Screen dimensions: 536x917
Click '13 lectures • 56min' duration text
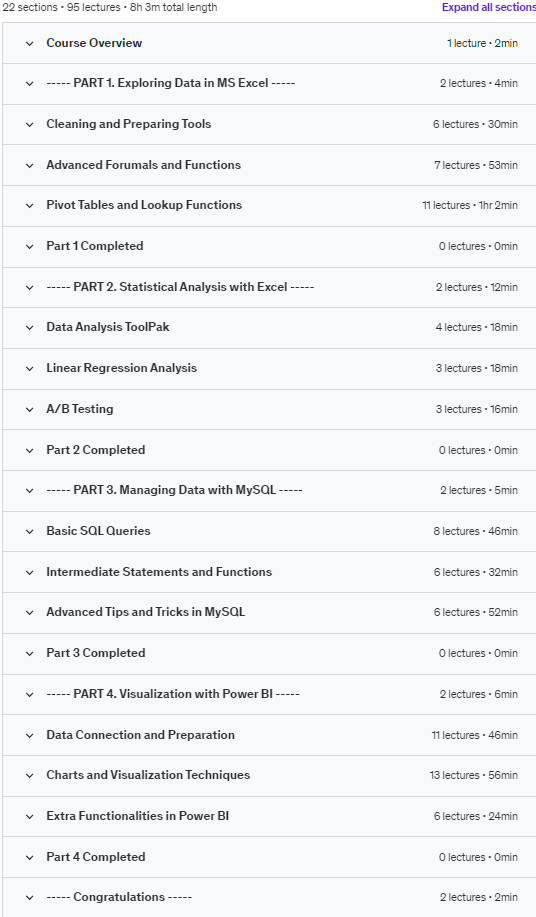point(473,775)
